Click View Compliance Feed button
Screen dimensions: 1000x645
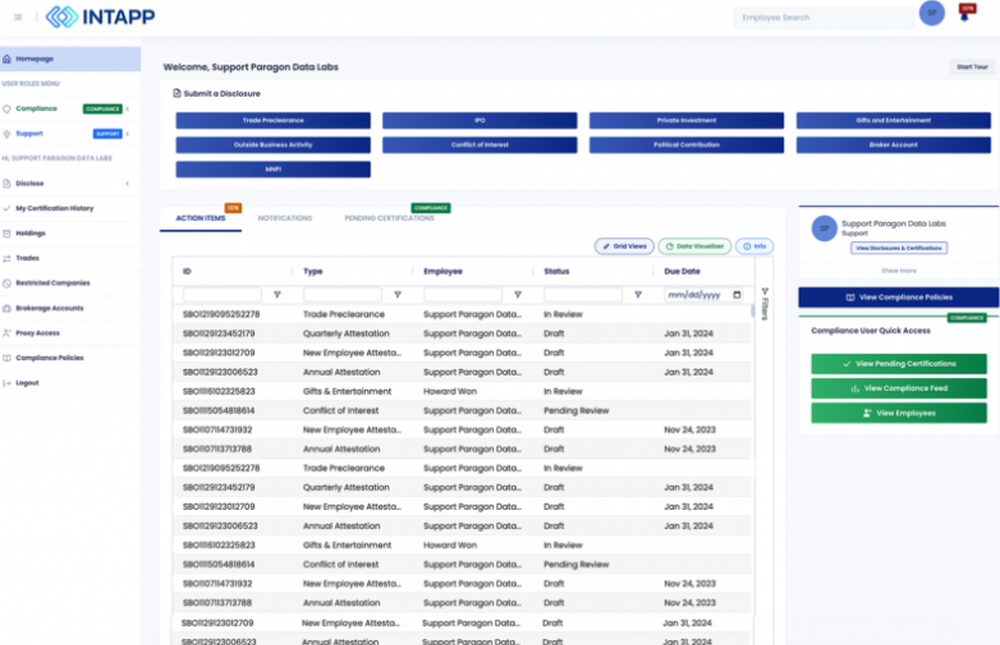[899, 389]
